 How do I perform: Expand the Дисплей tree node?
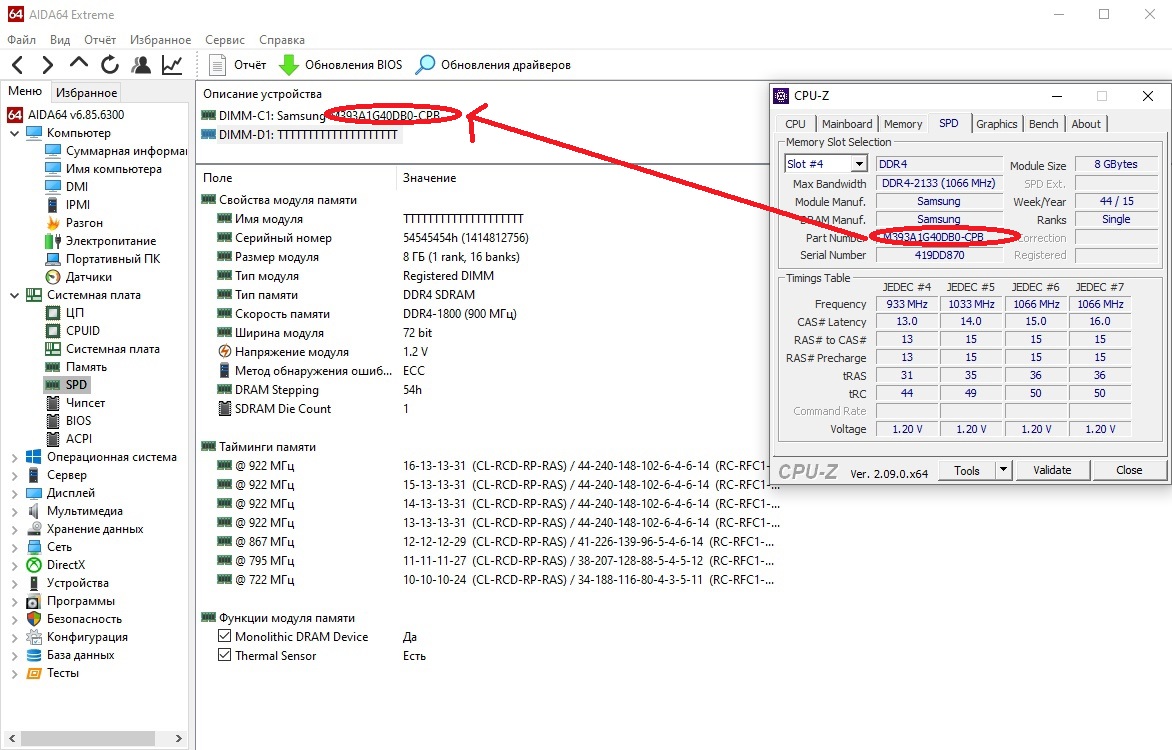click(x=14, y=493)
